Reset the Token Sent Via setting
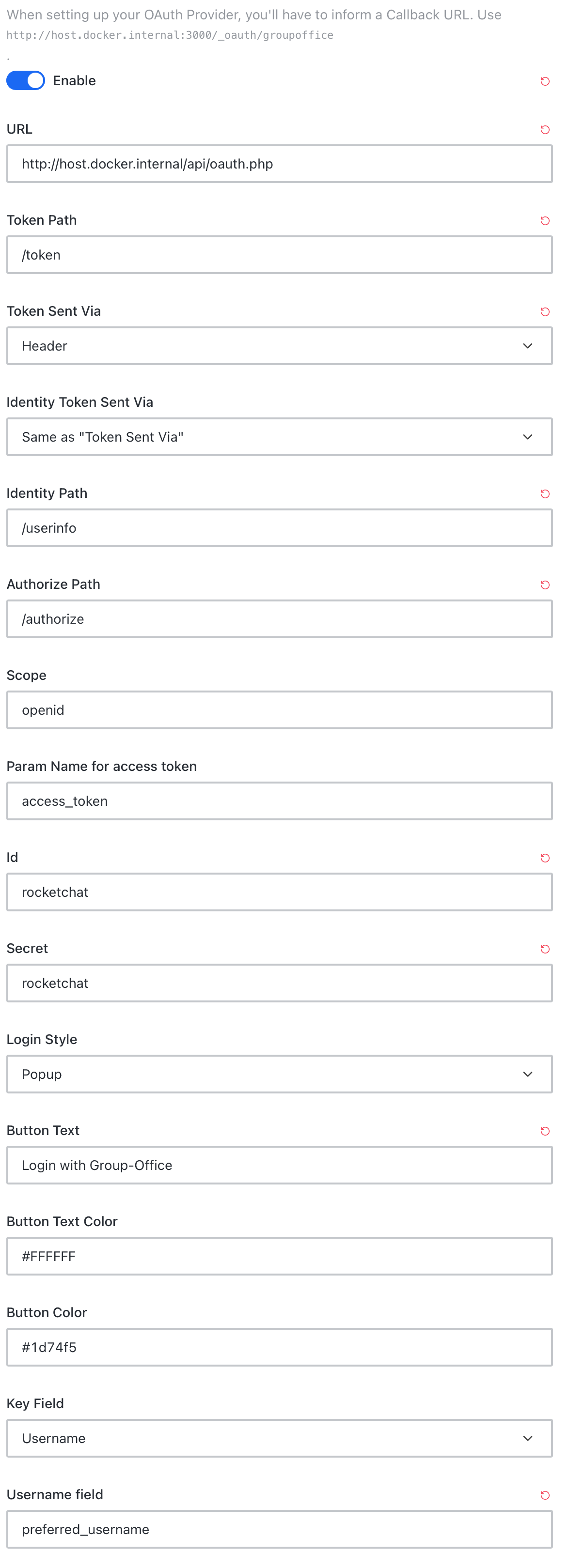This screenshot has width=568, height=1568. click(x=545, y=312)
